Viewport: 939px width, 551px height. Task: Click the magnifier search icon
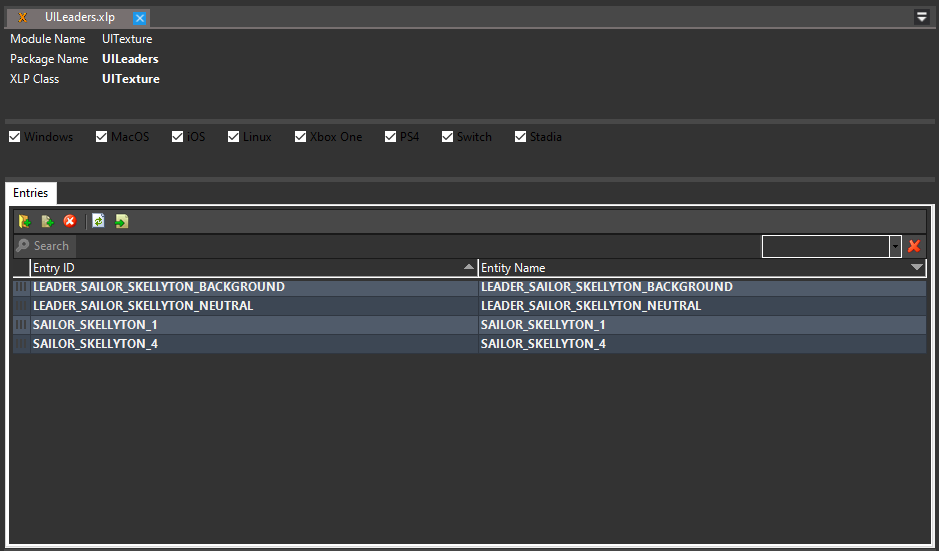tap(23, 246)
